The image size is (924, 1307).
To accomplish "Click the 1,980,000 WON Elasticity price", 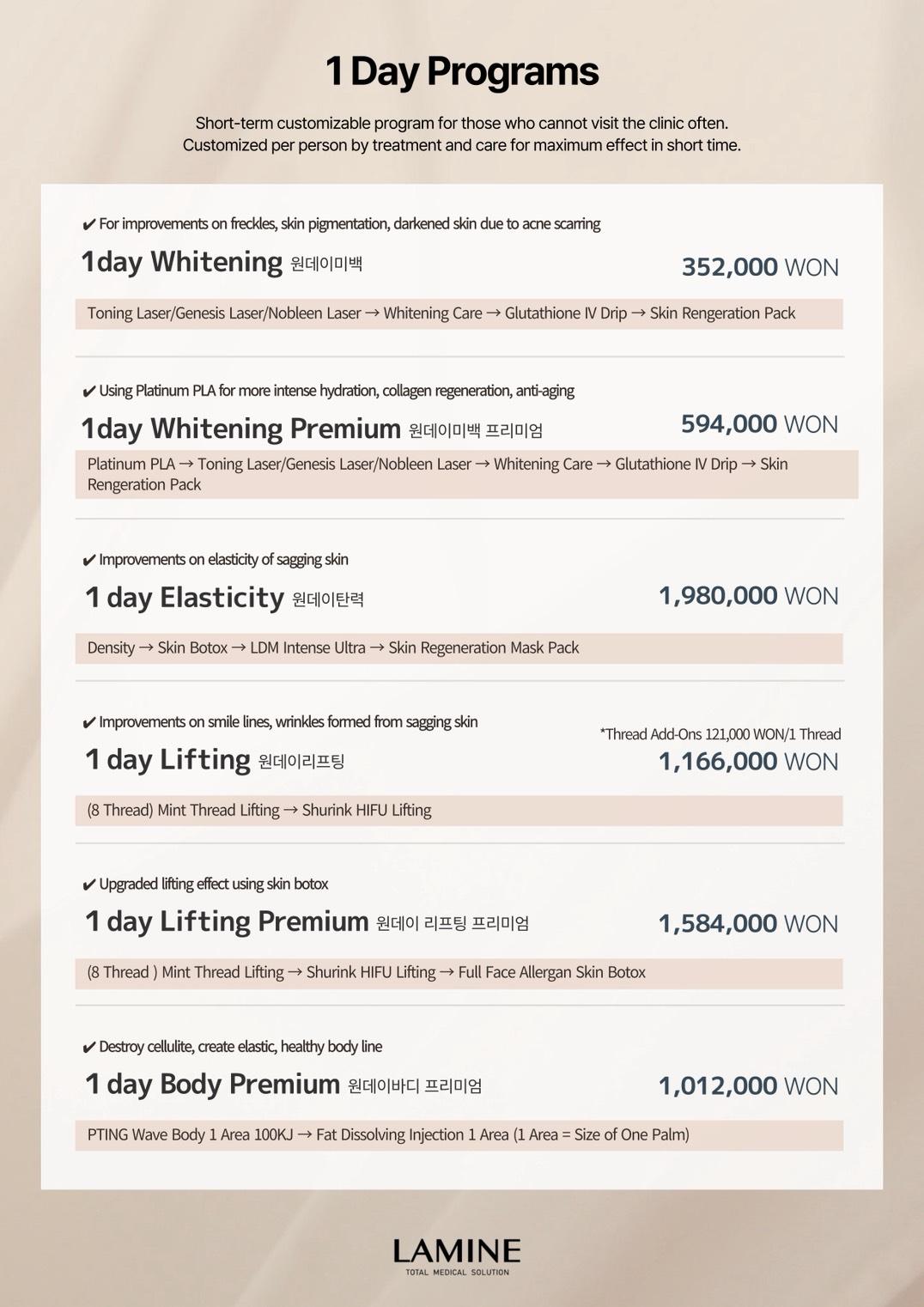I will pyautogui.click(x=748, y=596).
